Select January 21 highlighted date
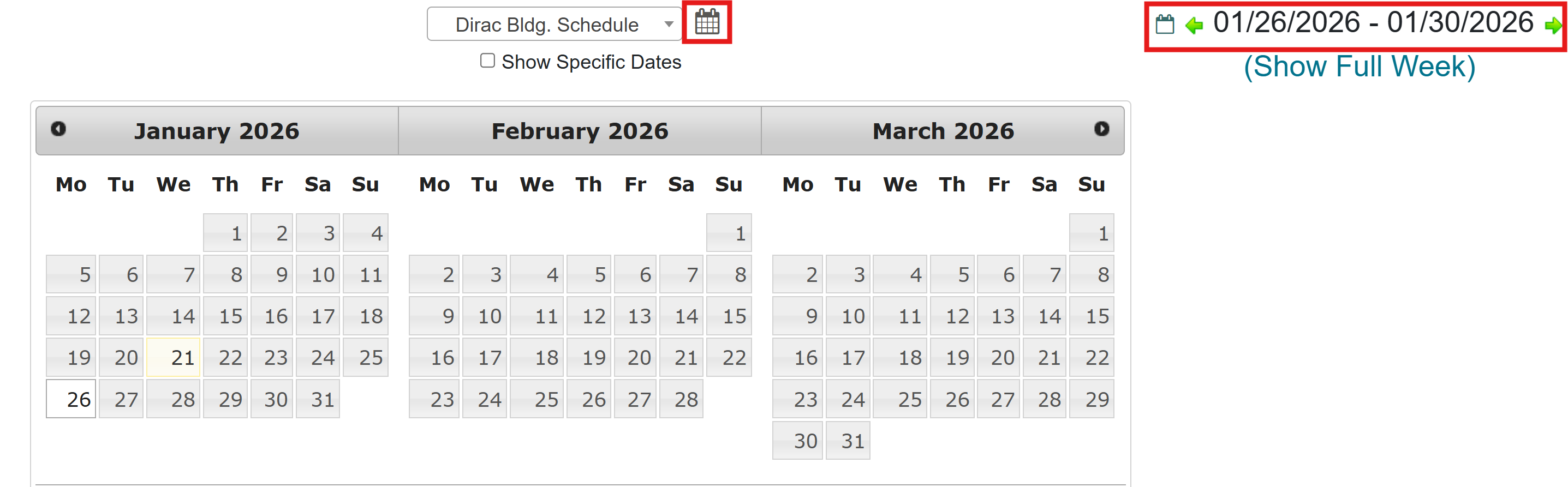The image size is (1568, 487). pos(174,358)
